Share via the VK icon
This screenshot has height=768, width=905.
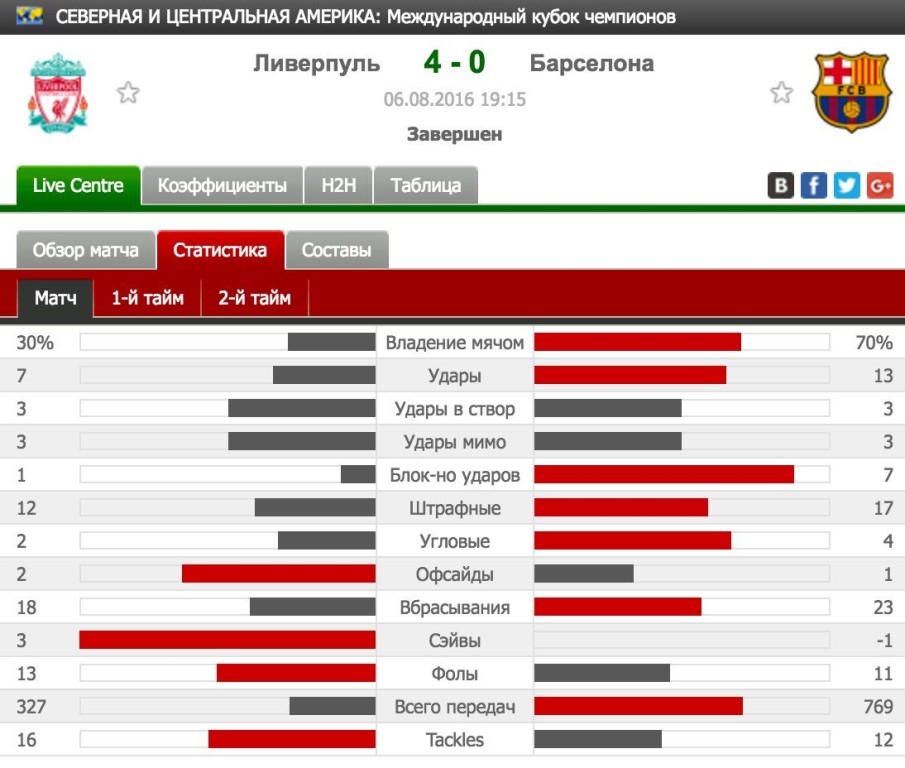(x=781, y=186)
